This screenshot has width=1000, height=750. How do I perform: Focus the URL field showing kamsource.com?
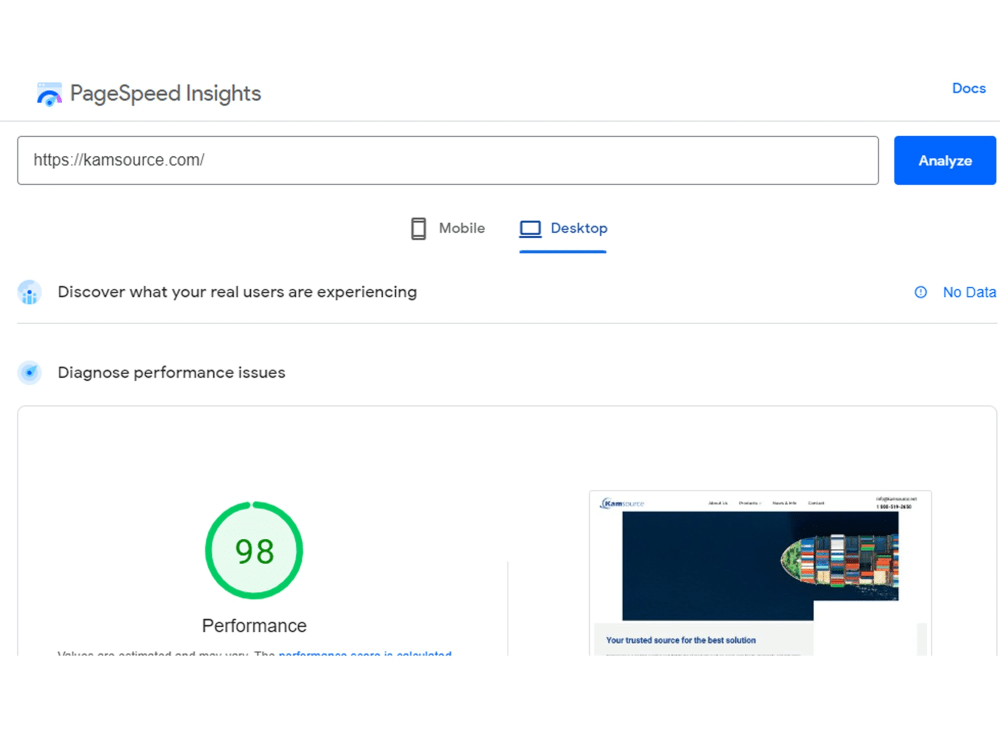point(448,160)
